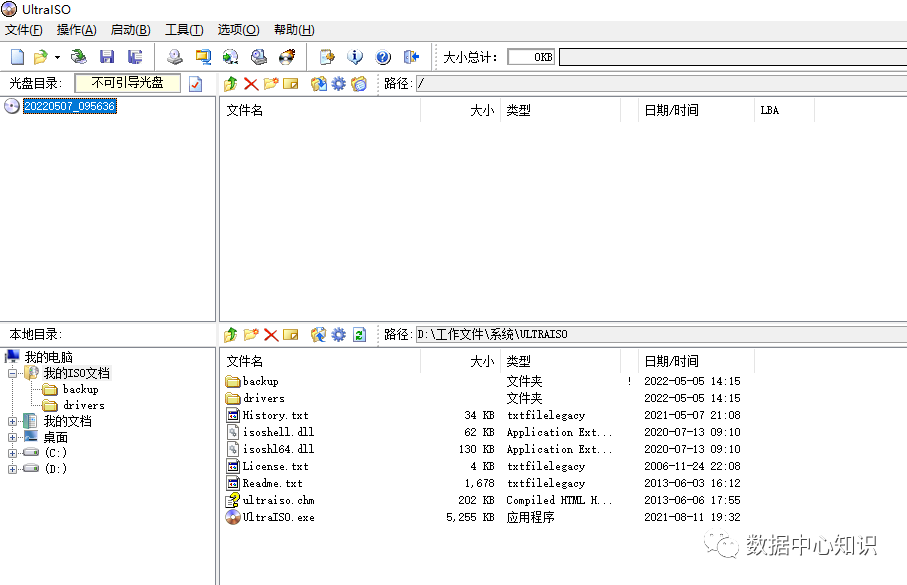This screenshot has width=907, height=585.
Task: Click the Make CD/DVD image drive icon
Action: pyautogui.click(x=175, y=57)
